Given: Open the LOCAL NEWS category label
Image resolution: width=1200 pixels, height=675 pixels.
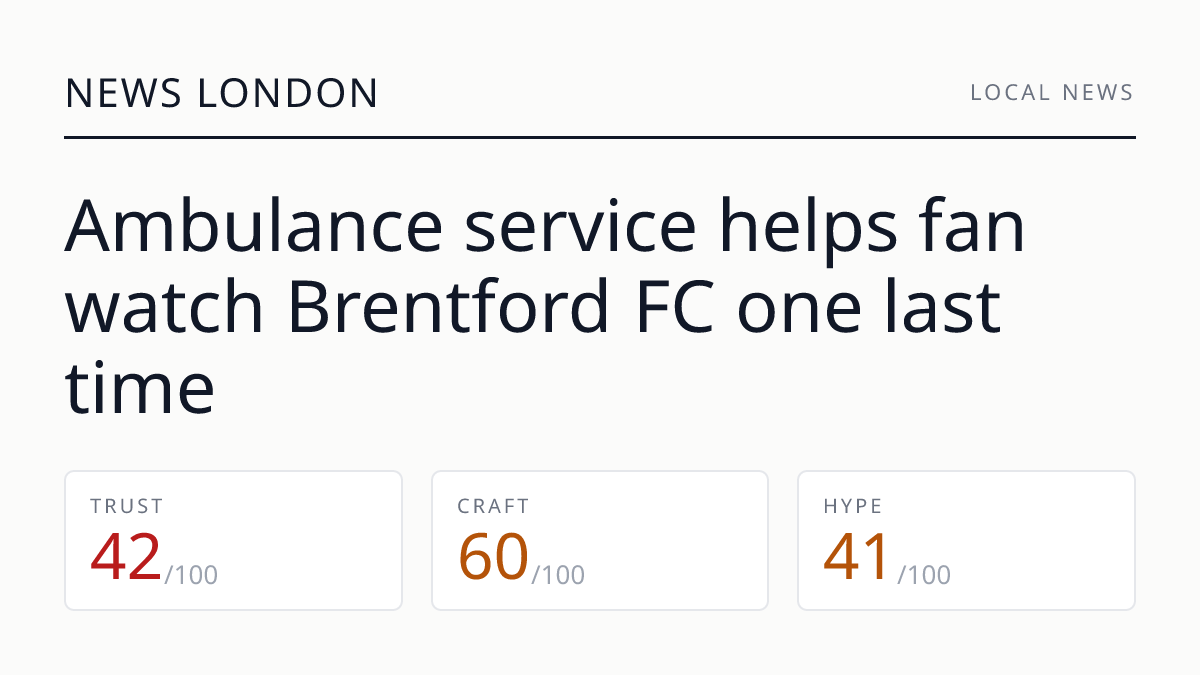Looking at the screenshot, I should tap(1052, 93).
